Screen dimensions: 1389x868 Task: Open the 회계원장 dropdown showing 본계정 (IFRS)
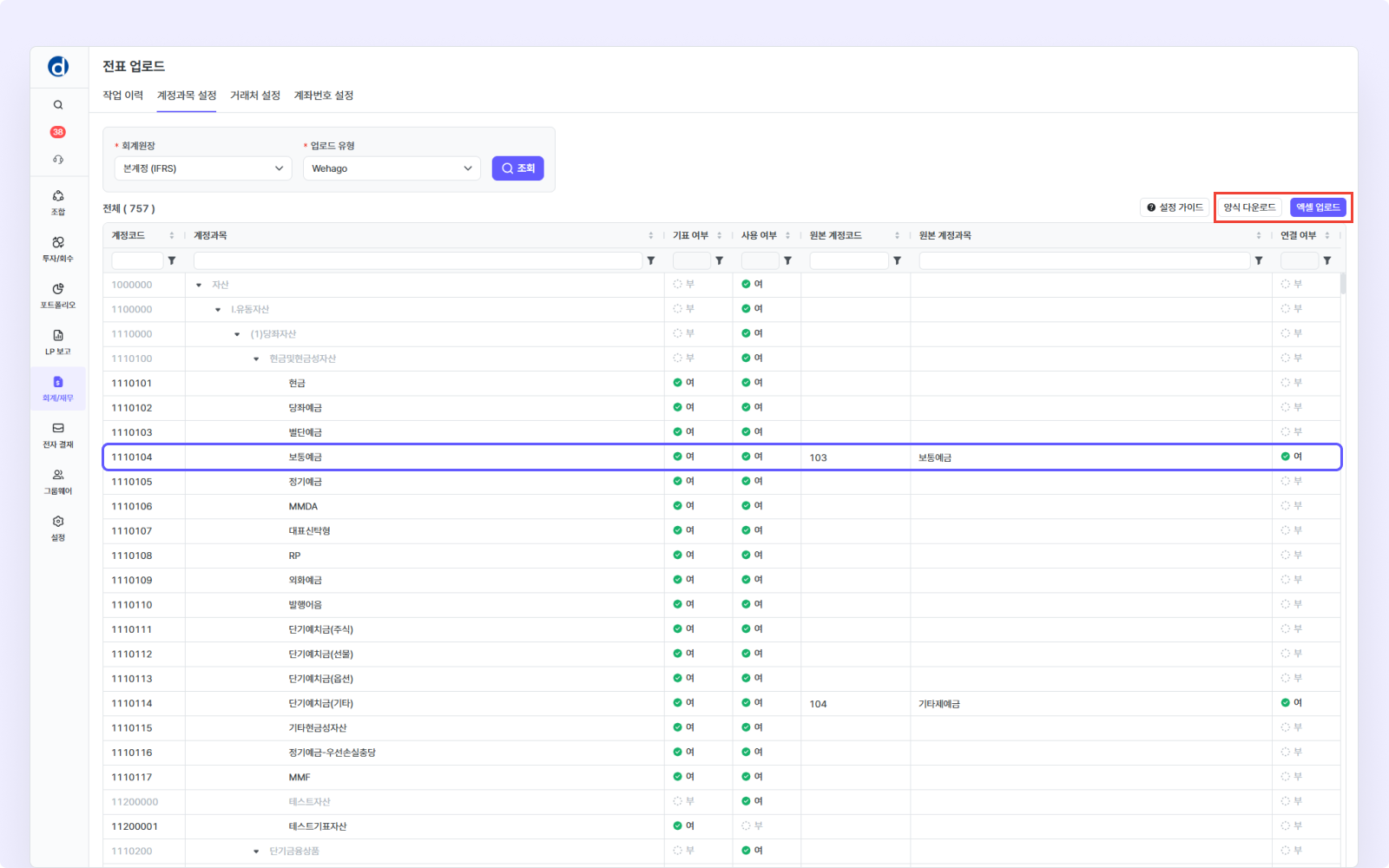(203, 168)
